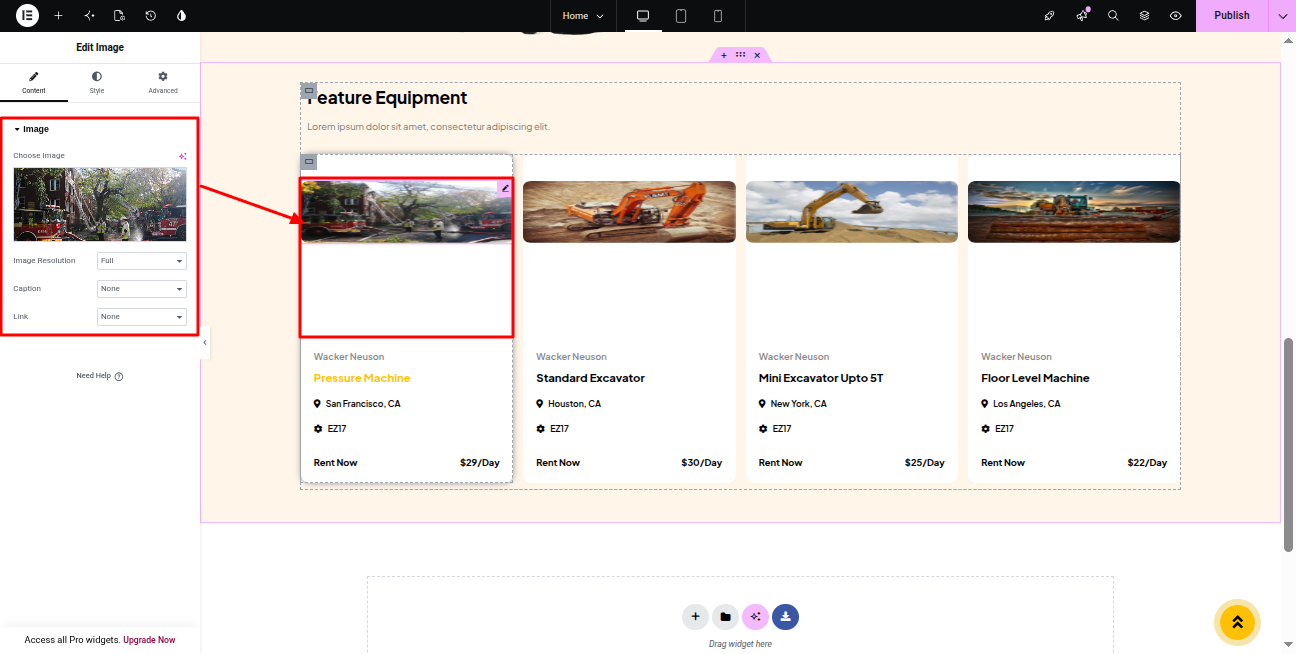The height and width of the screenshot is (654, 1296).
Task: Click the blue download template button
Action: coord(786,617)
